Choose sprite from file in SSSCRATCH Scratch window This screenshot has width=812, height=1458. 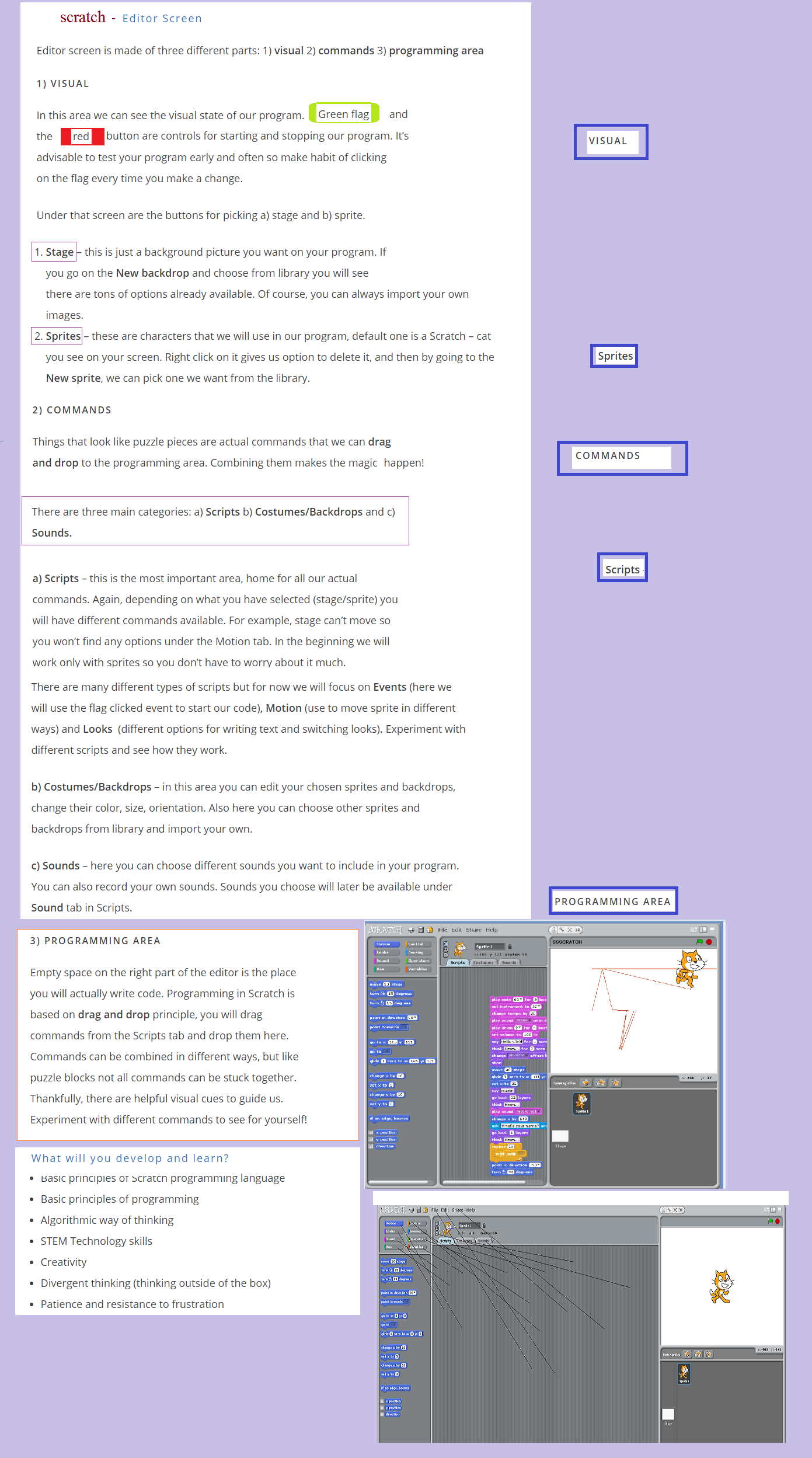pos(600,1083)
